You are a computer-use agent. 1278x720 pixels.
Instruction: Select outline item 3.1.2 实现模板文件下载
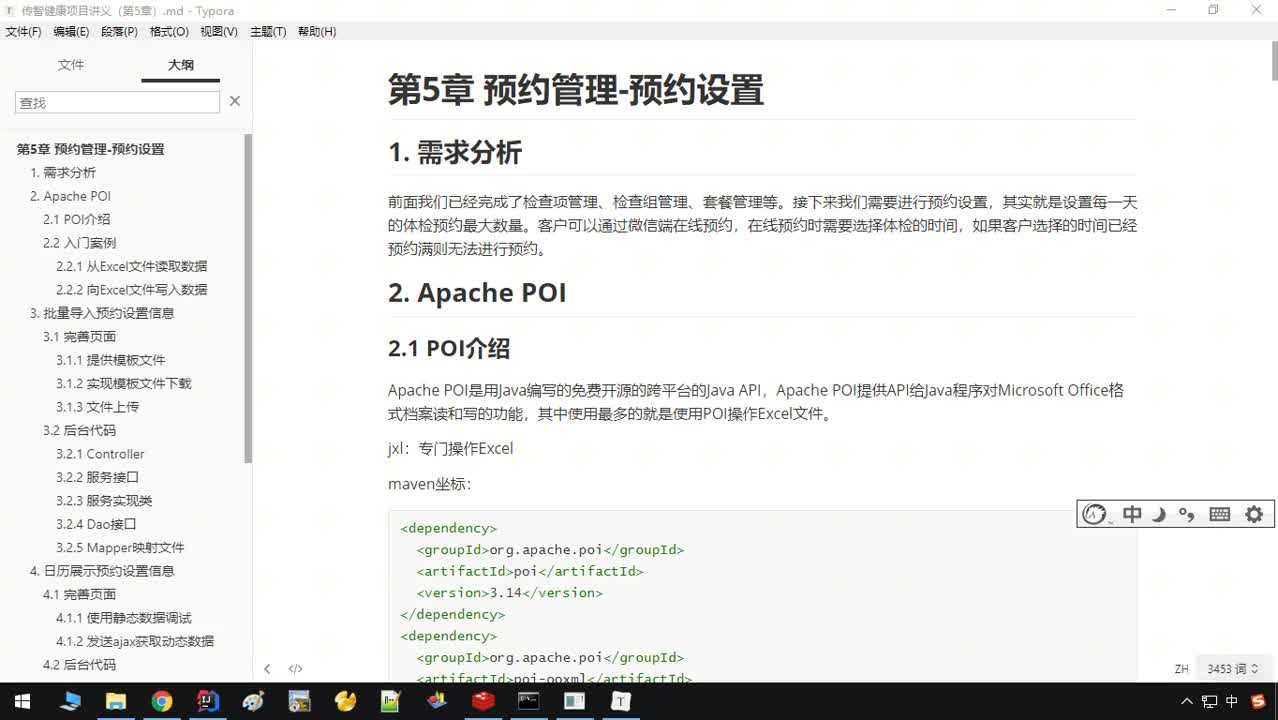(x=124, y=384)
